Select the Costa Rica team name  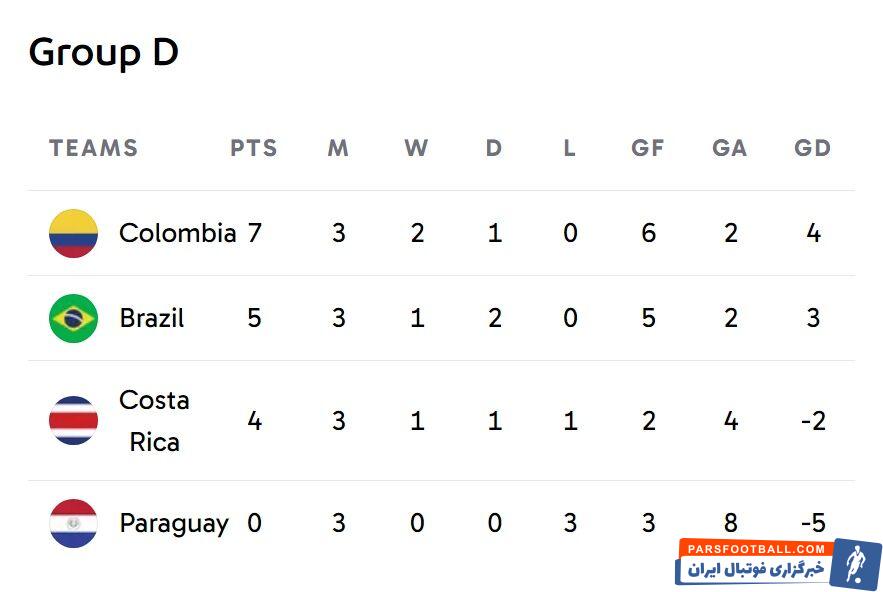tap(154, 421)
